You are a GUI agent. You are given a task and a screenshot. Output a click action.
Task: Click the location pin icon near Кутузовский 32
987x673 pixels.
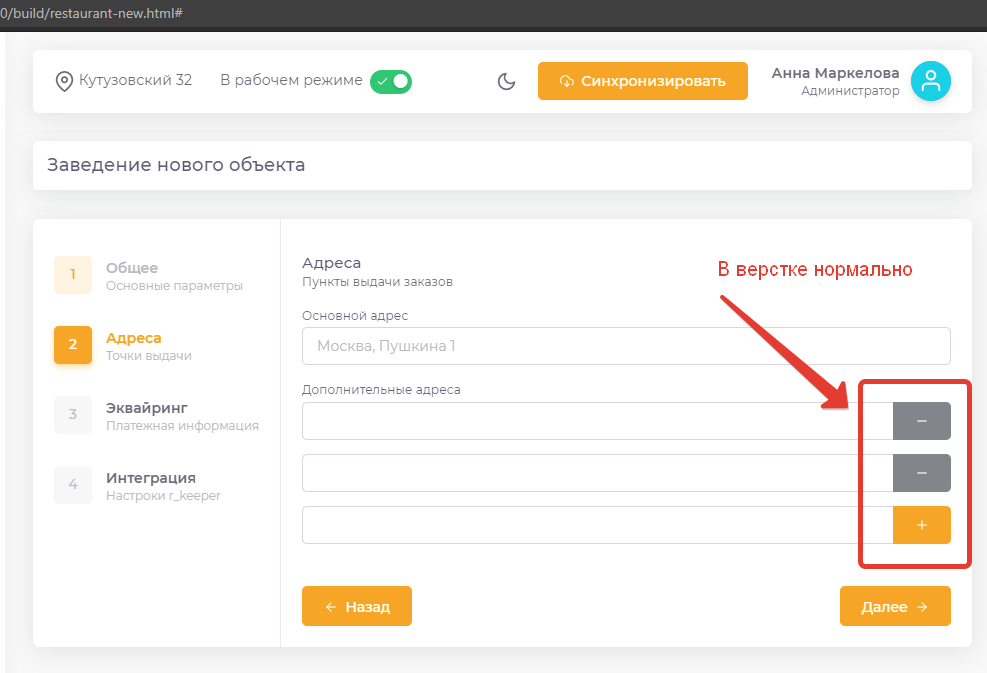point(65,81)
